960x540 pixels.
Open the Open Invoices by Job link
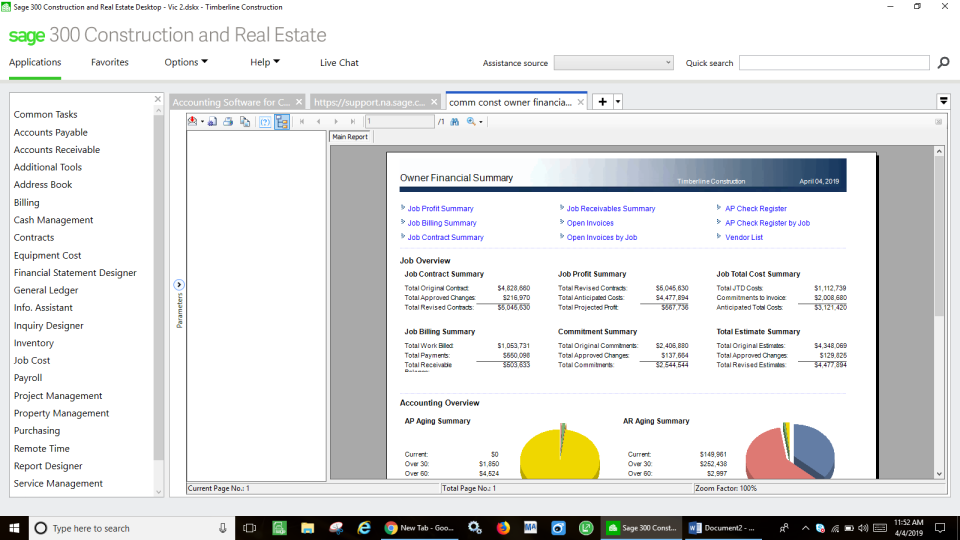pos(602,238)
